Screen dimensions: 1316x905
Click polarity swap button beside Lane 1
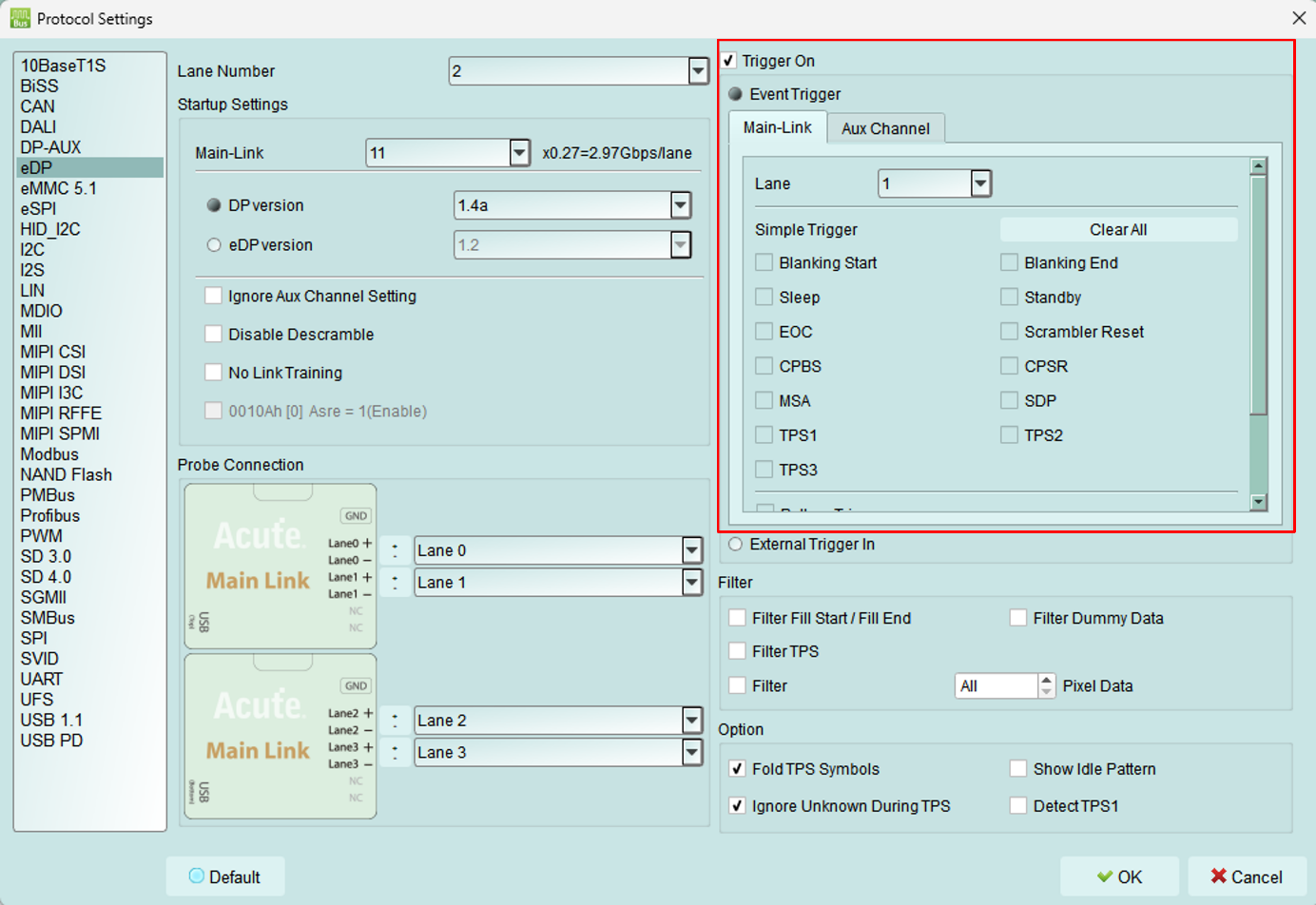click(395, 583)
